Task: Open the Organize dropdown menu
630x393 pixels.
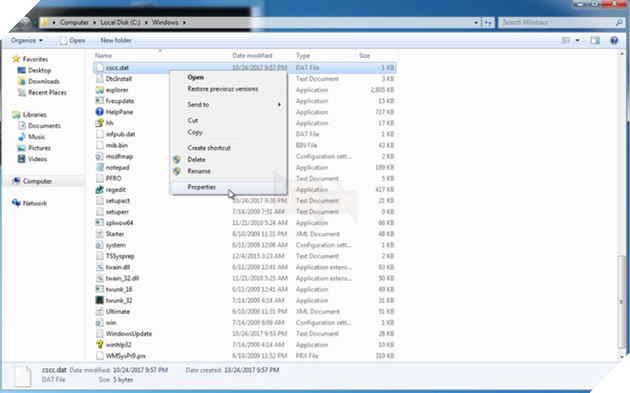Action: pos(27,40)
